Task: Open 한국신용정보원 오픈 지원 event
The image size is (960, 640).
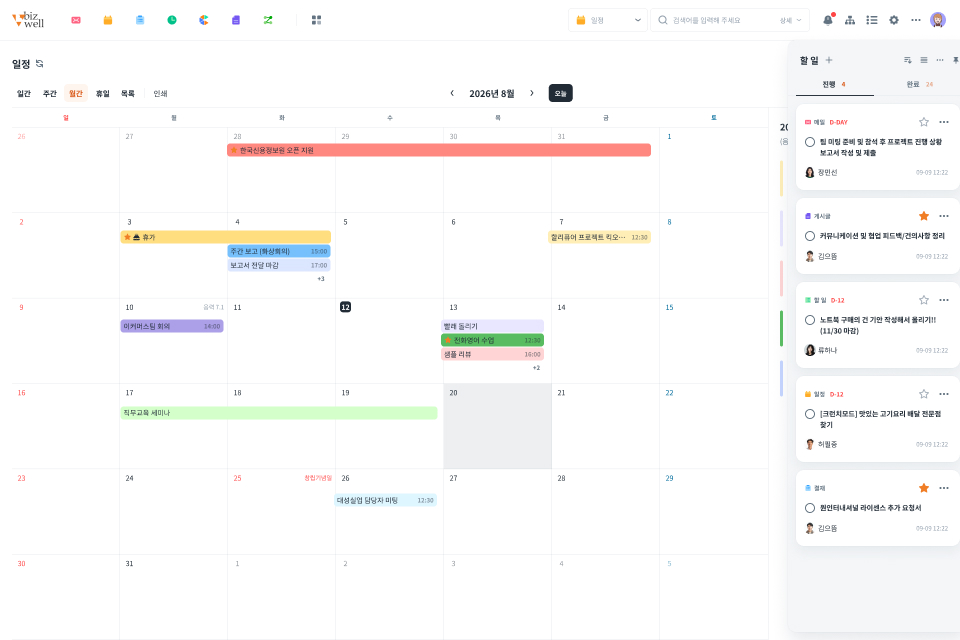Action: coord(439,150)
